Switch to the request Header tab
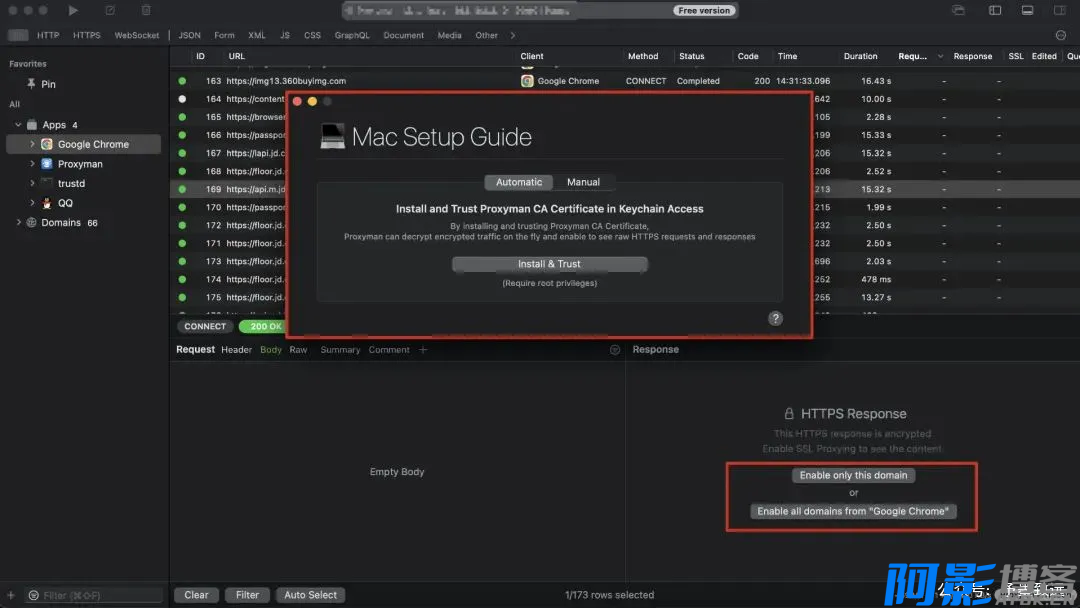The image size is (1080, 608). click(x=236, y=350)
